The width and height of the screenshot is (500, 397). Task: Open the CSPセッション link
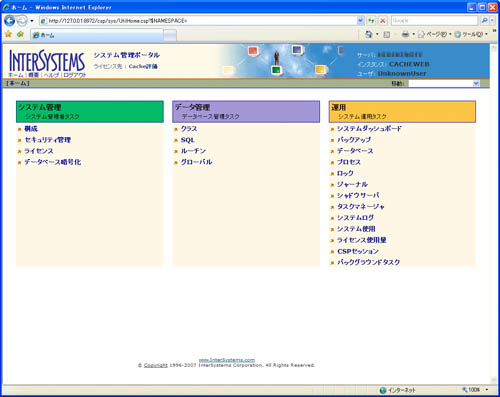click(x=358, y=251)
